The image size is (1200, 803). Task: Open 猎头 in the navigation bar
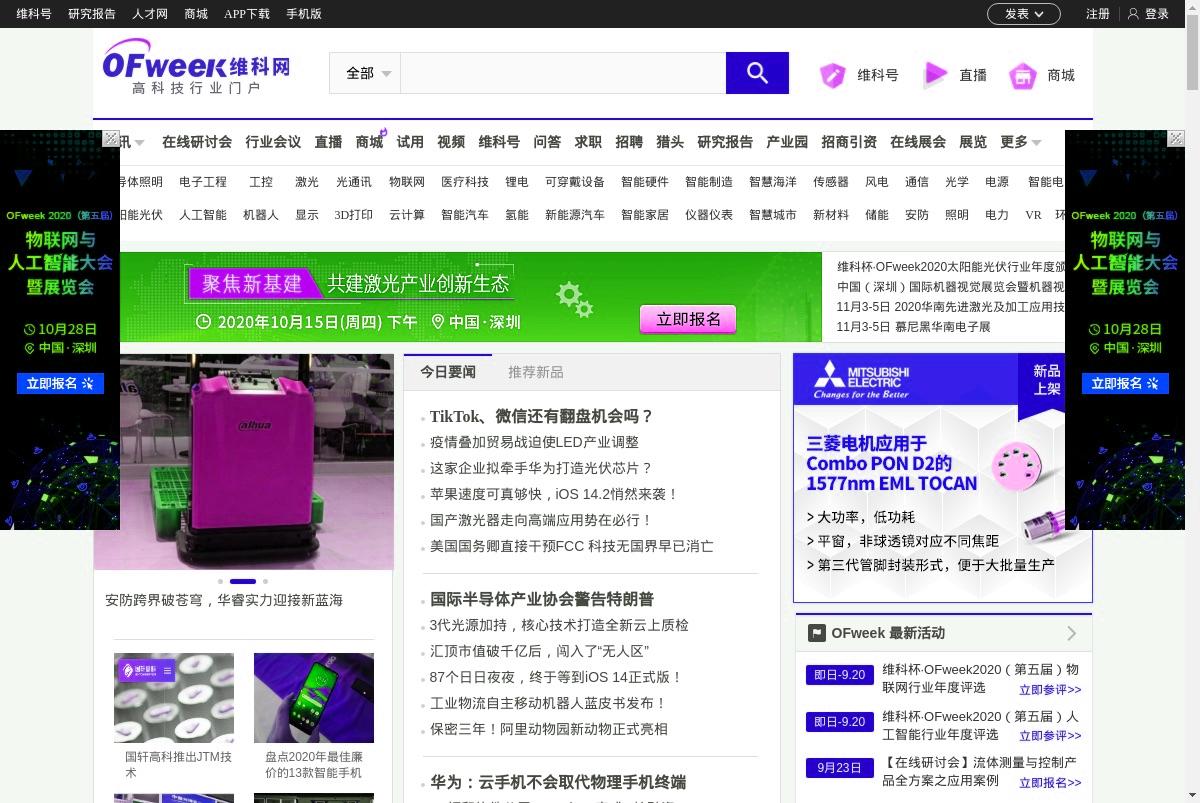coord(670,142)
